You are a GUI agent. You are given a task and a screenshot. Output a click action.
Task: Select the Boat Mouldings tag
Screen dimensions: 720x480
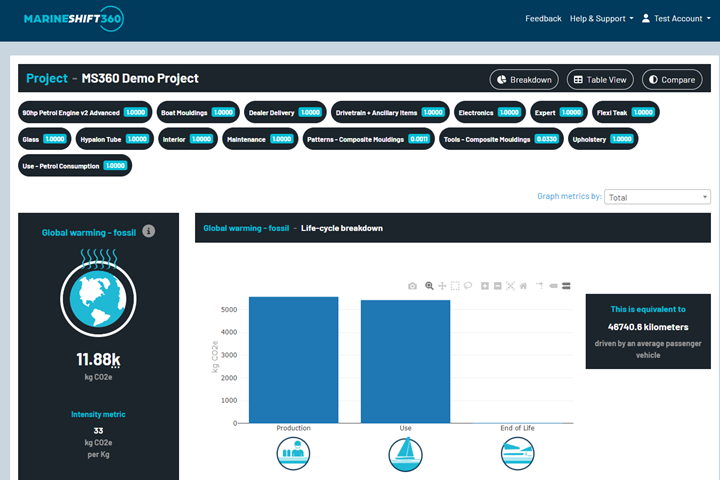(198, 113)
